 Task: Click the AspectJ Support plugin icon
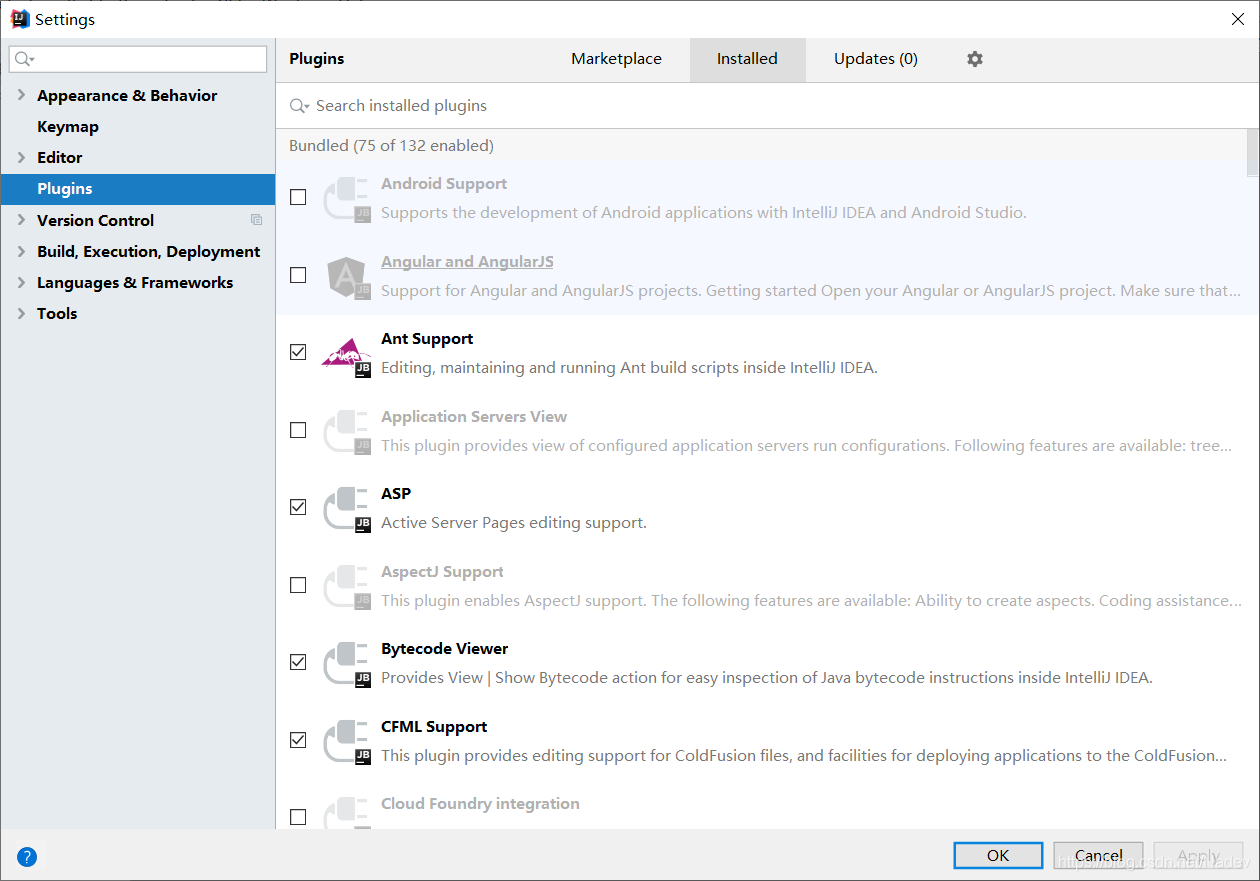(347, 586)
